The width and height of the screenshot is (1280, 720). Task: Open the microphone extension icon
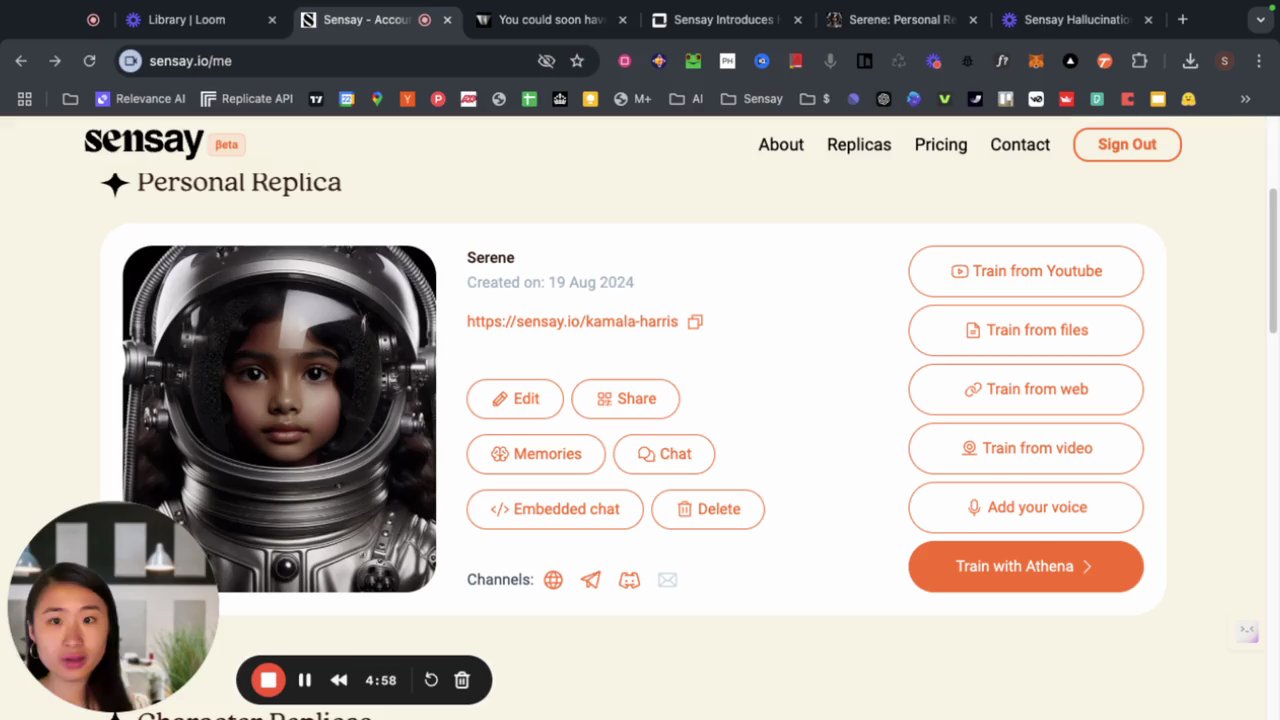pos(830,61)
